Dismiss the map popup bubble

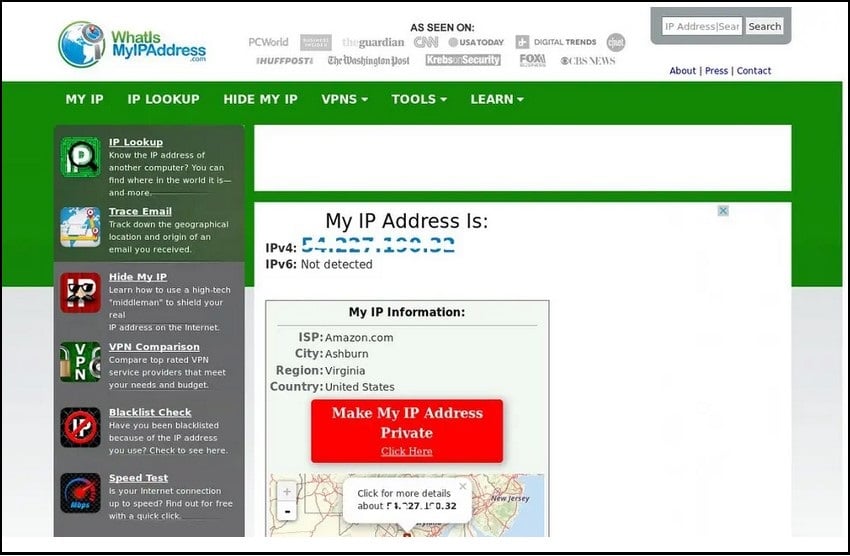tap(462, 486)
